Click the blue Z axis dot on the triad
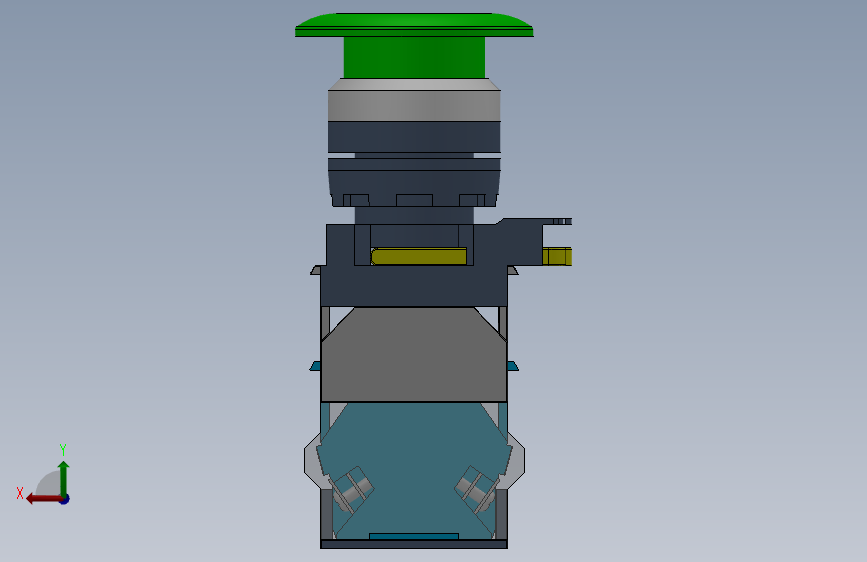The image size is (867, 562). pos(65,499)
